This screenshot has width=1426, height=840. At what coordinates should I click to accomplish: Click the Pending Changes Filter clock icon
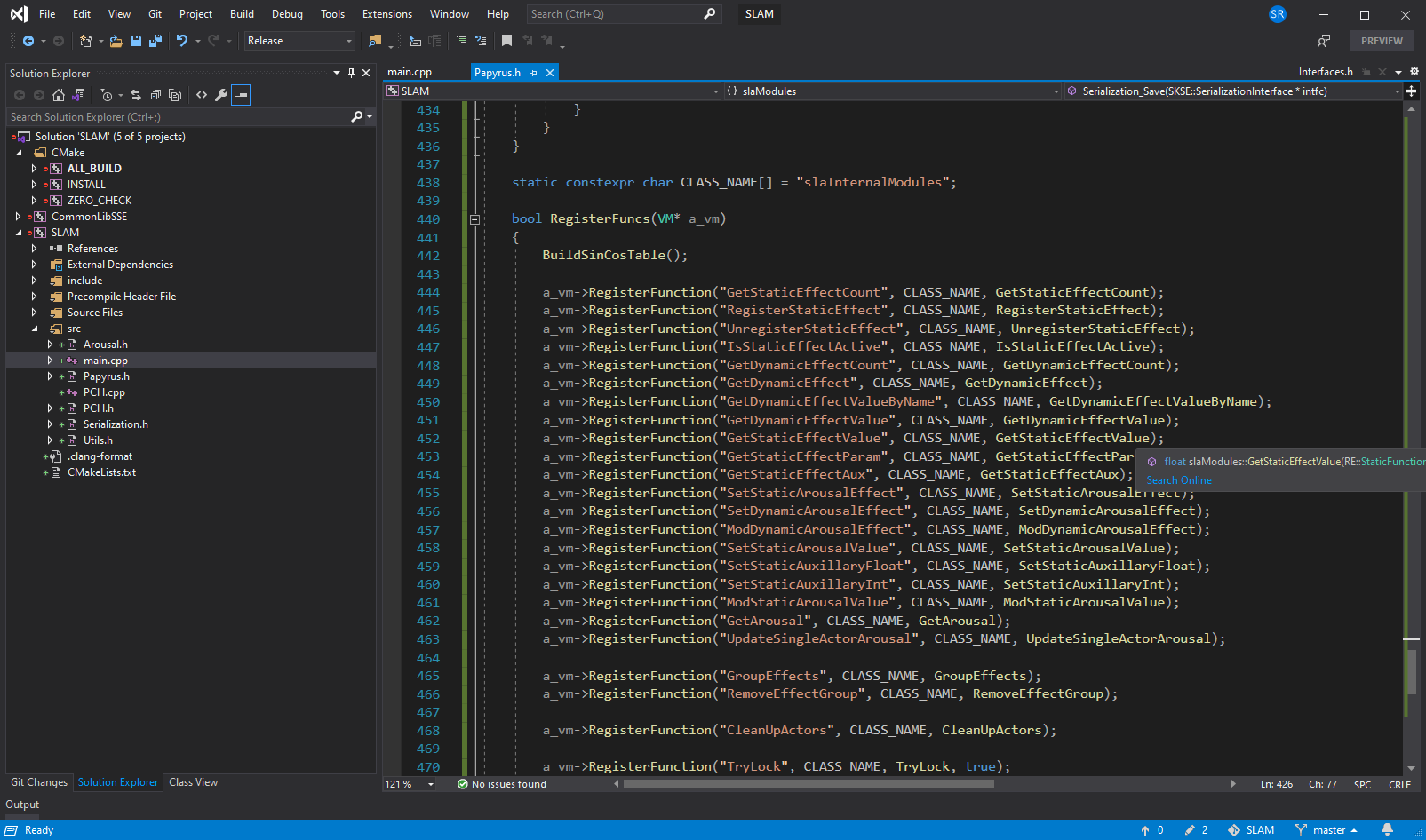(x=106, y=95)
